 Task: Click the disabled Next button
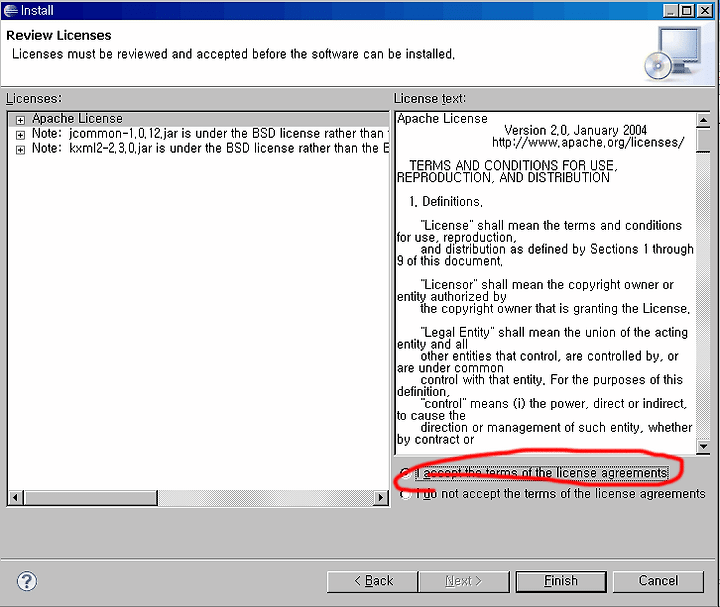(x=464, y=581)
